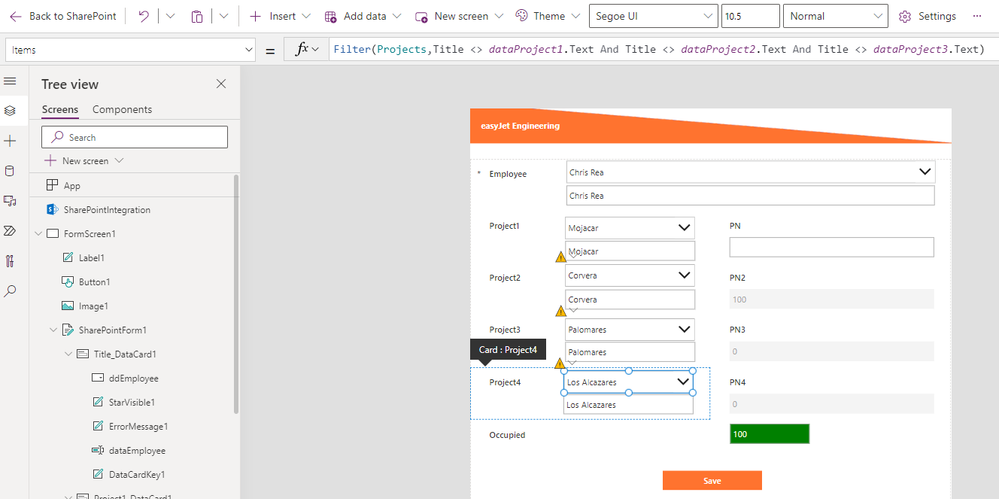Open the Employee Chris Rea dropdown
Viewport: 999px width, 499px height.
(x=751, y=172)
